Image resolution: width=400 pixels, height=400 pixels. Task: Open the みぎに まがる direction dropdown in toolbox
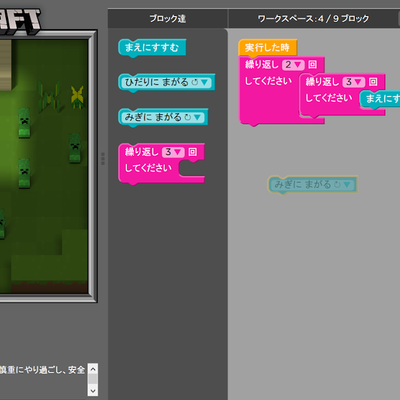197,117
